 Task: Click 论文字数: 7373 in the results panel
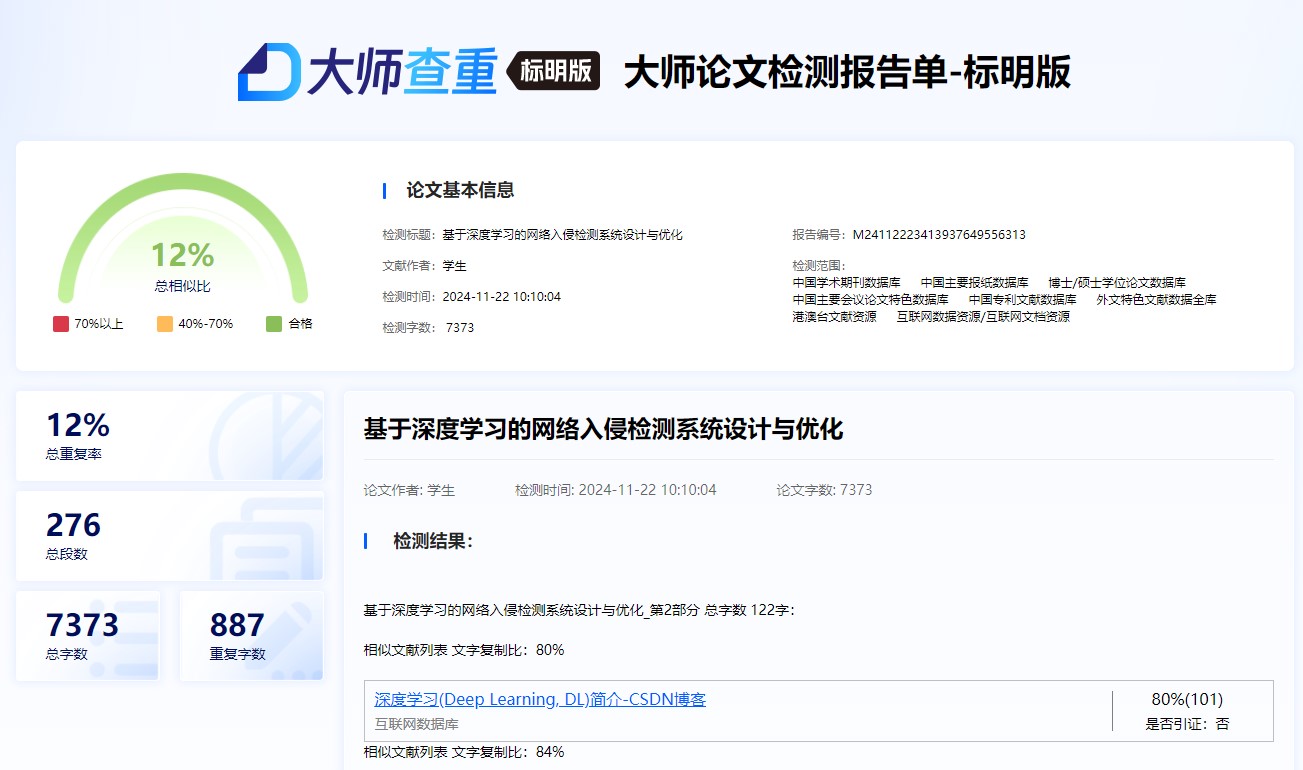(x=825, y=490)
